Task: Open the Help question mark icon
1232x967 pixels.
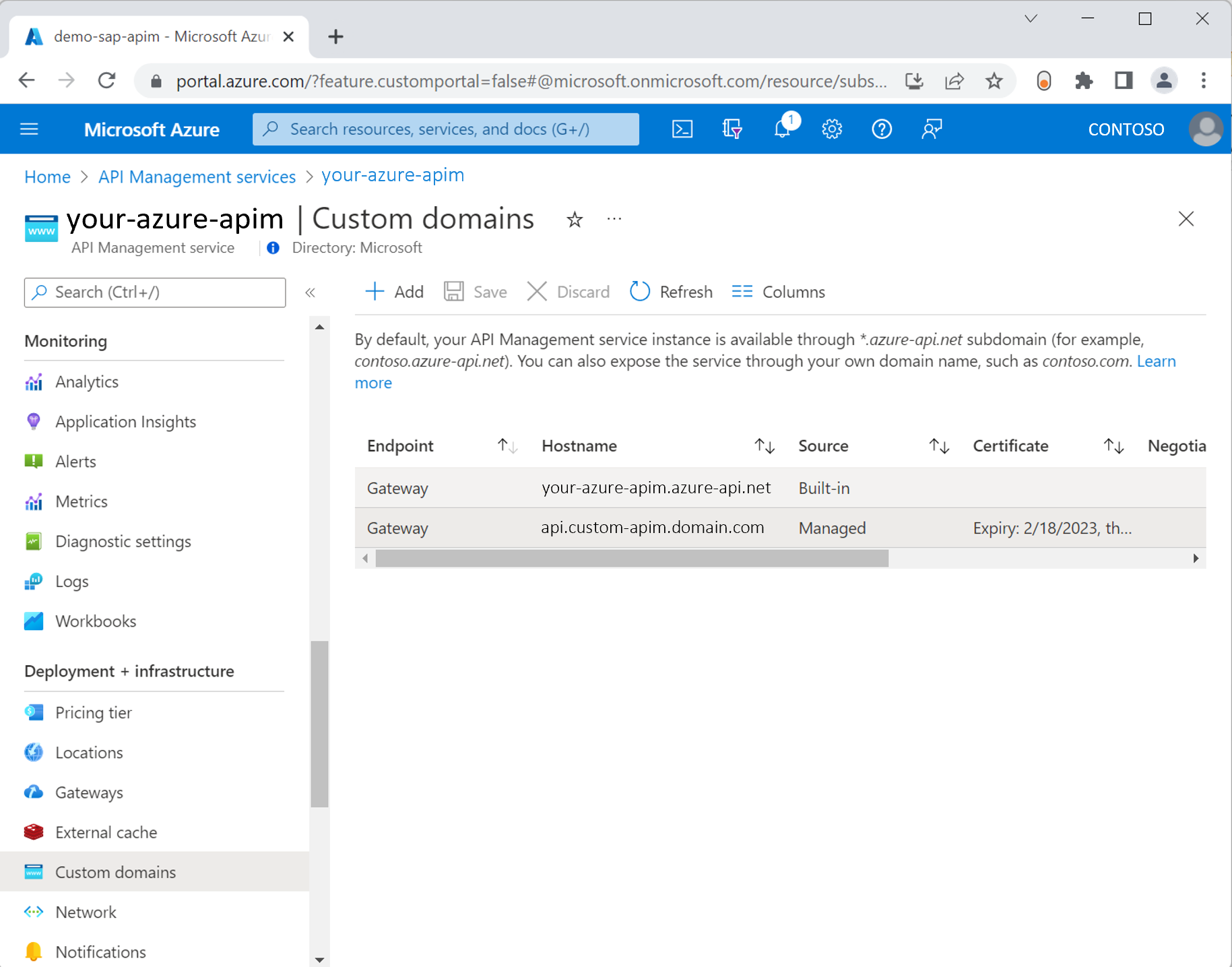Action: (882, 129)
